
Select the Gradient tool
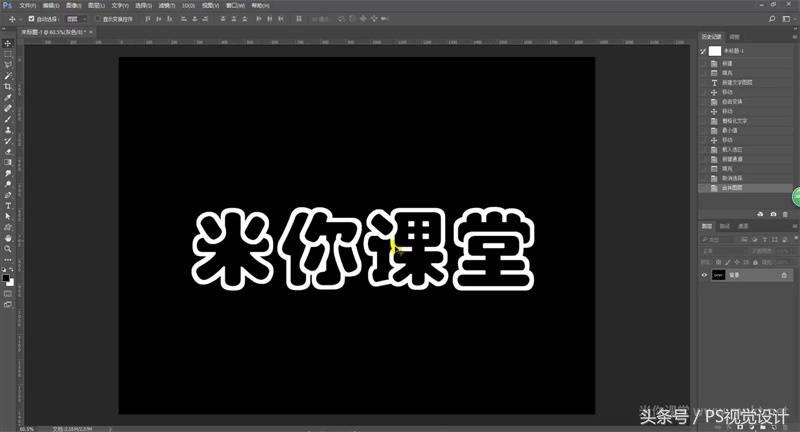[8, 162]
